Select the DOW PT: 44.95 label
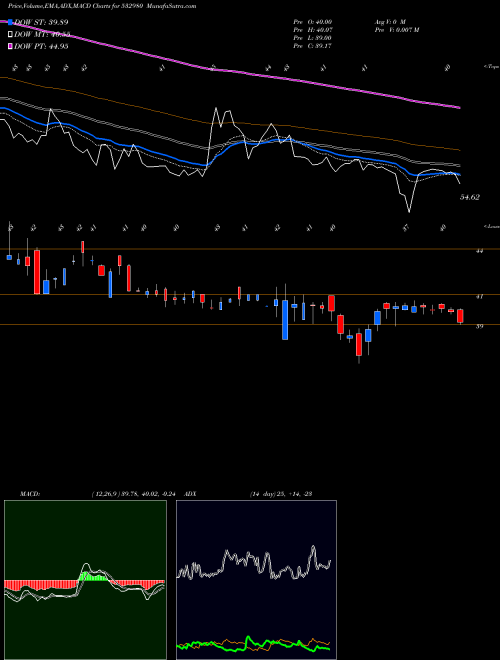Viewport: 500px width, 660px height. [x=41, y=46]
